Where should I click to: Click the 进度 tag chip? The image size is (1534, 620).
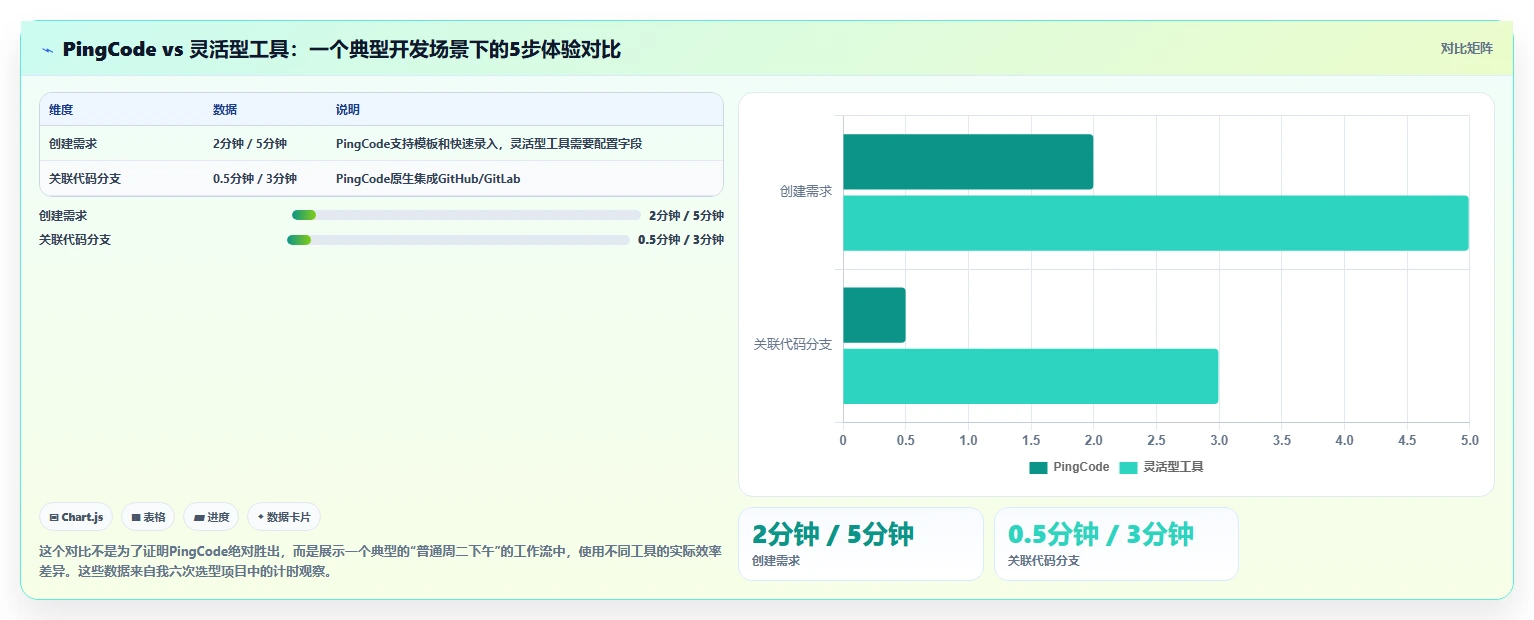pos(211,517)
